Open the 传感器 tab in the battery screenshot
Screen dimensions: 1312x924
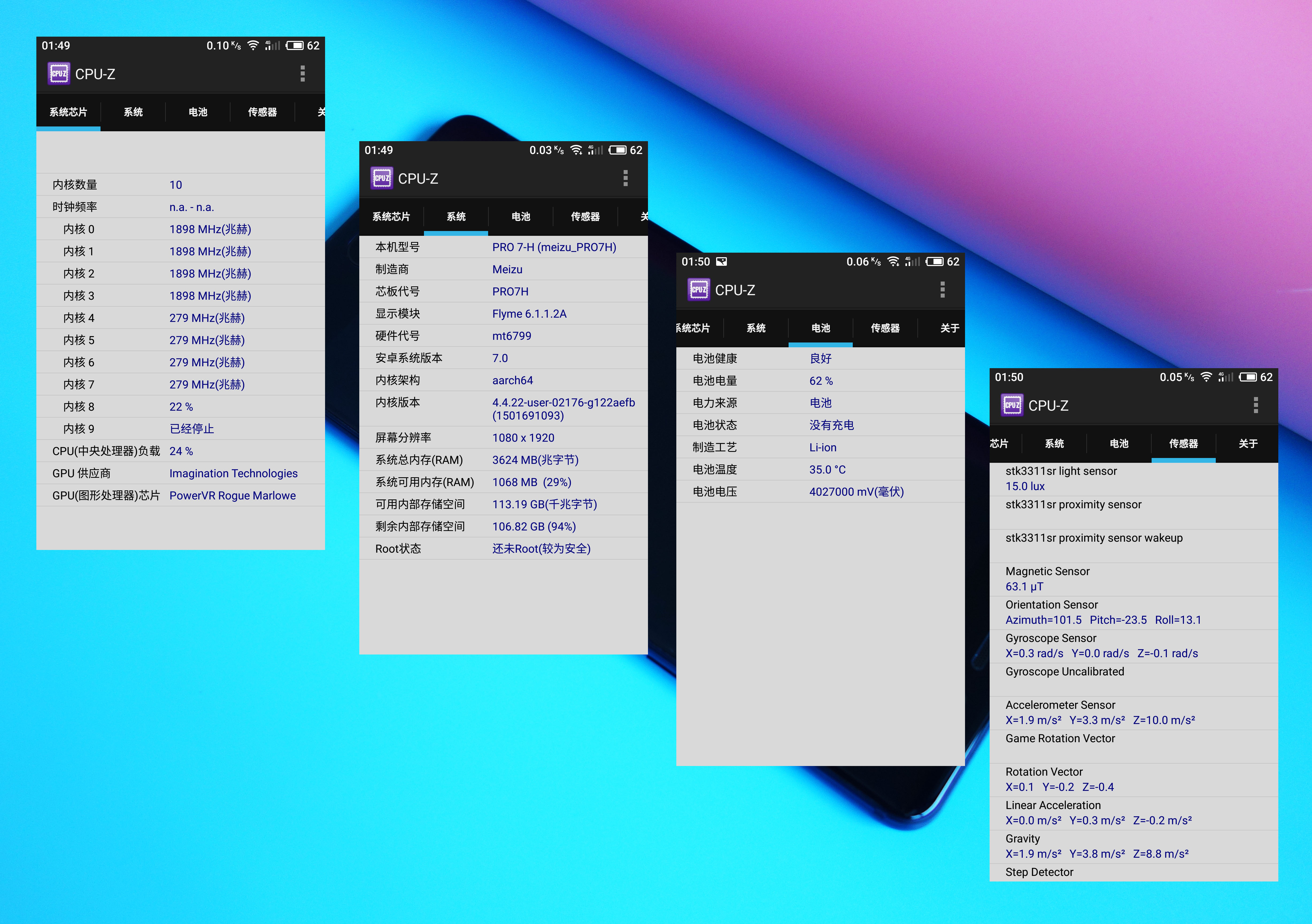pyautogui.click(x=885, y=328)
